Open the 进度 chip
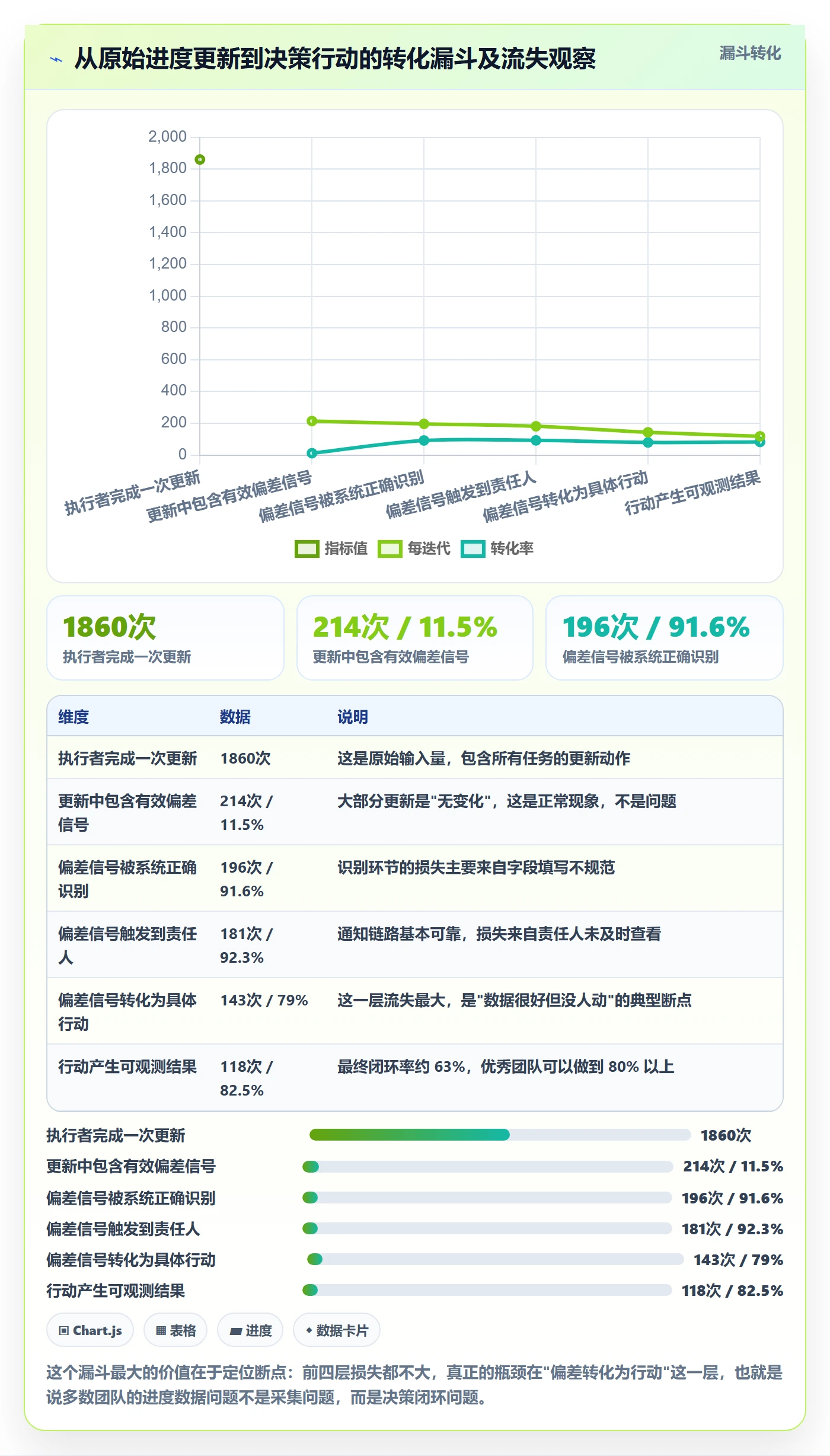 (250, 1330)
